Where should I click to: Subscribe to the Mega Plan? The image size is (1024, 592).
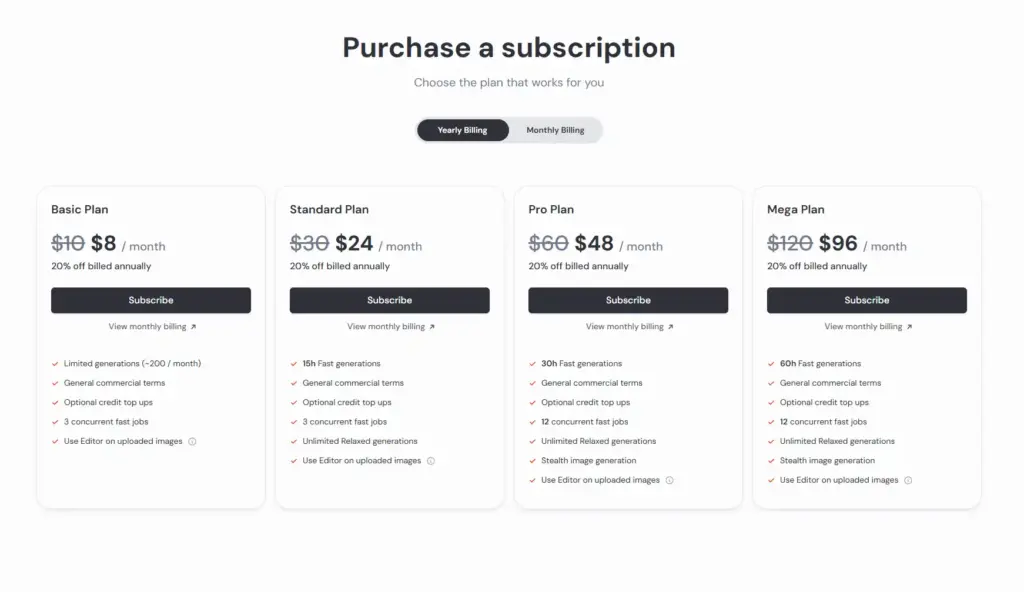(867, 301)
